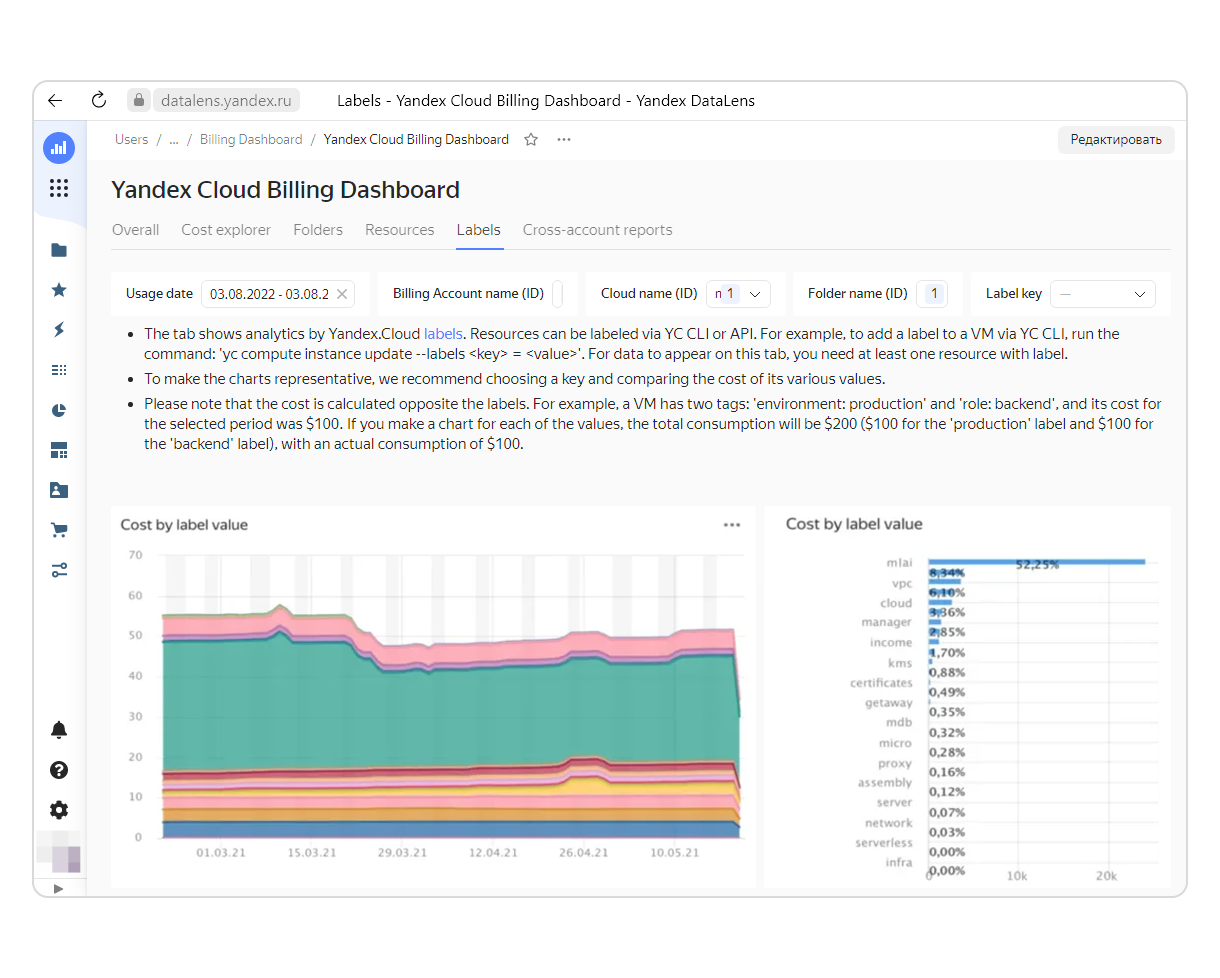Viewport: 1220px width, 978px height.
Task: Open DataLens logo home icon
Action: tap(59, 148)
